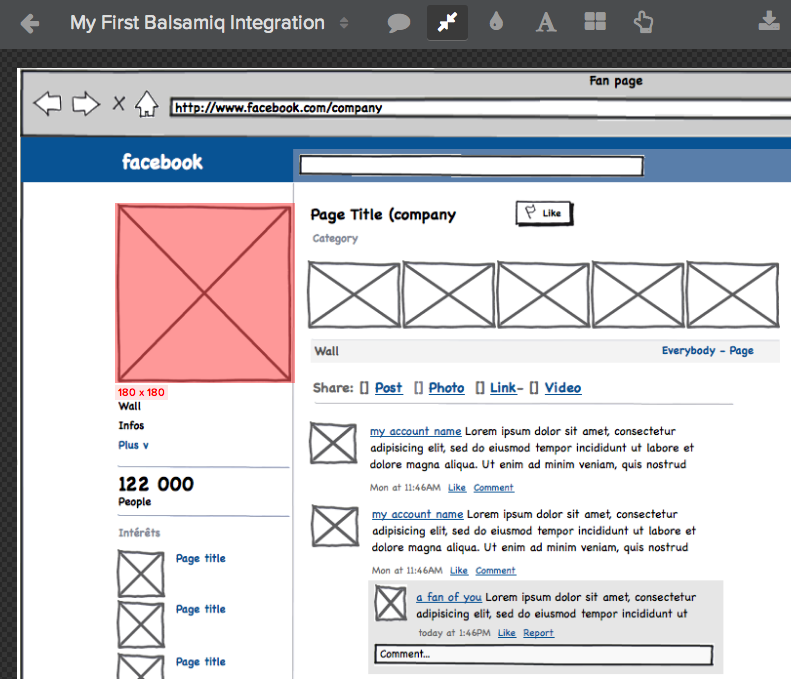
Task: Select the third photo strip placeholder
Action: tap(543, 295)
